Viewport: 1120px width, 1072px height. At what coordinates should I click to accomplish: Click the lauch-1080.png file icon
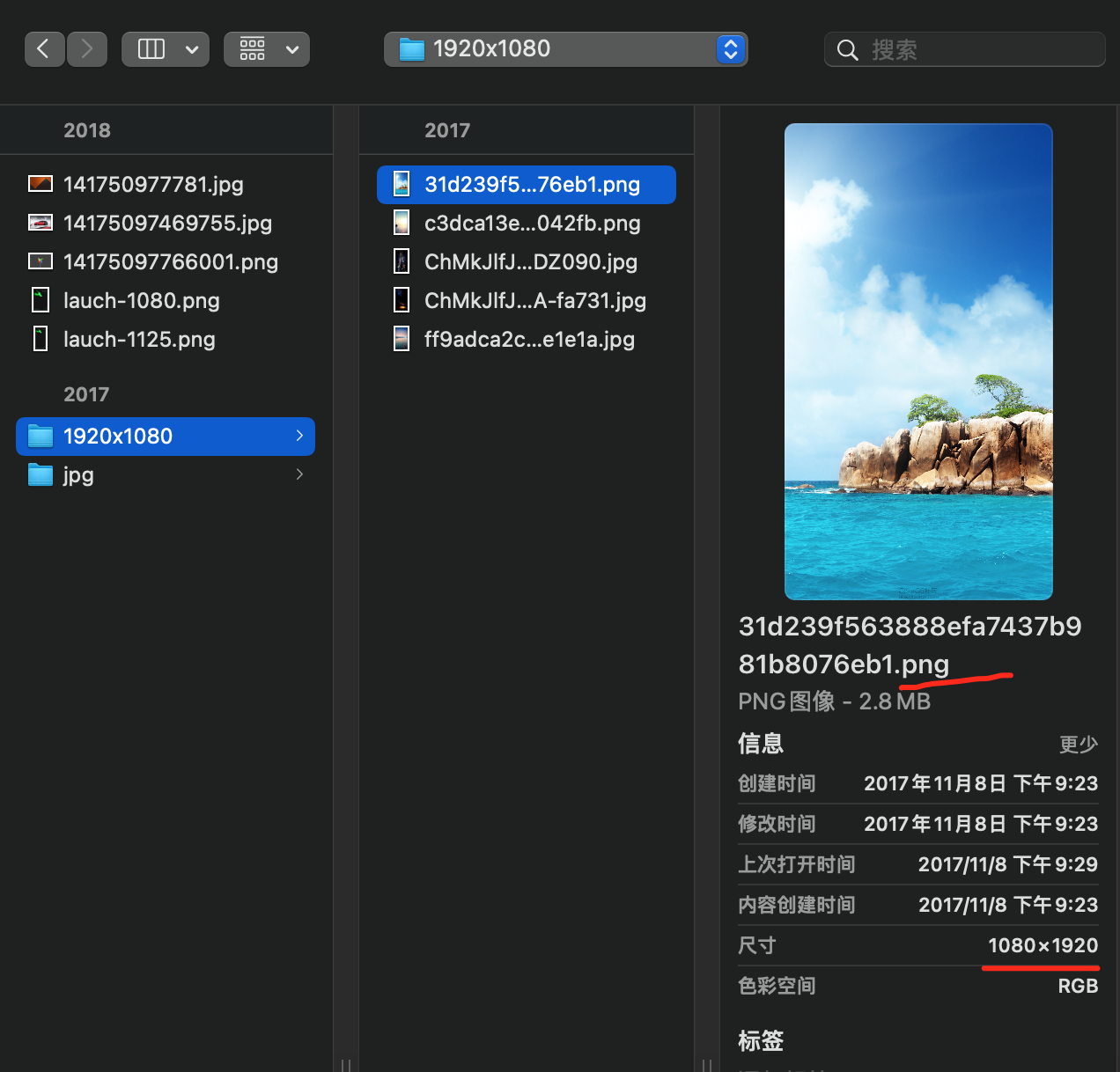coord(41,300)
